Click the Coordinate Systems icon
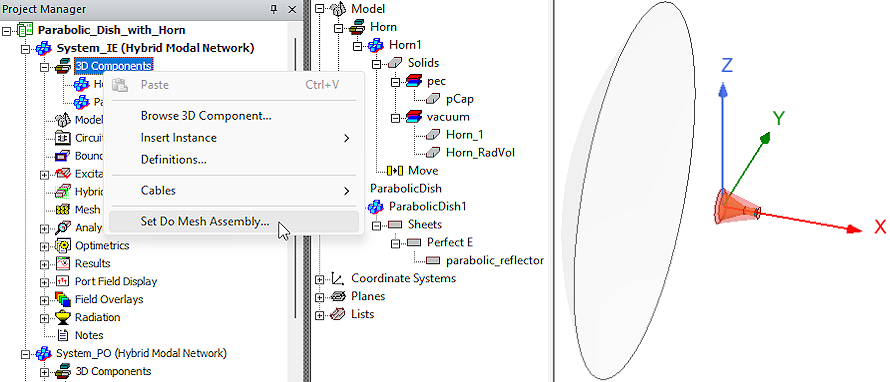 pos(338,279)
